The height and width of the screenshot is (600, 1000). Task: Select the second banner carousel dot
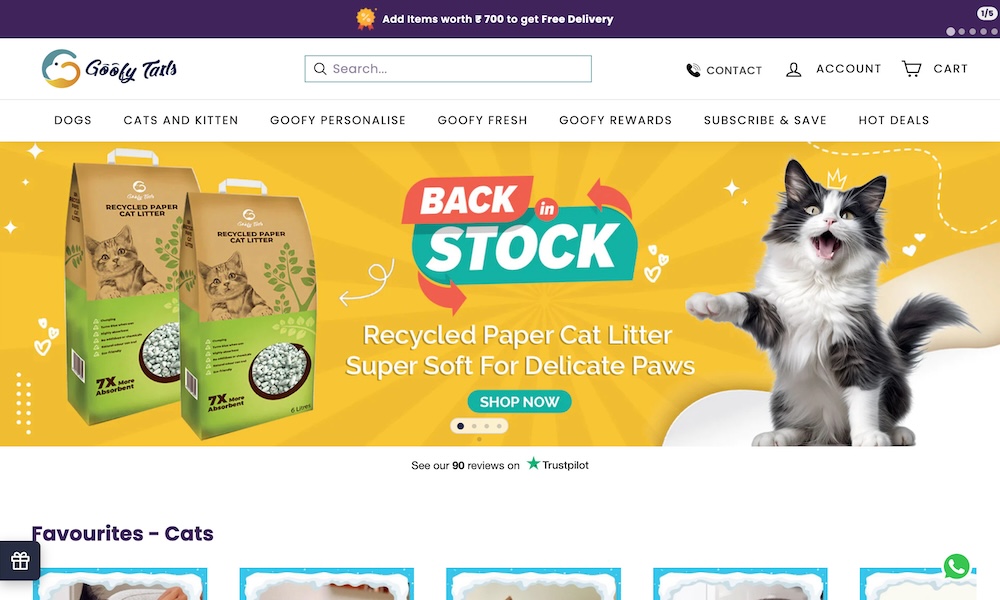[474, 426]
